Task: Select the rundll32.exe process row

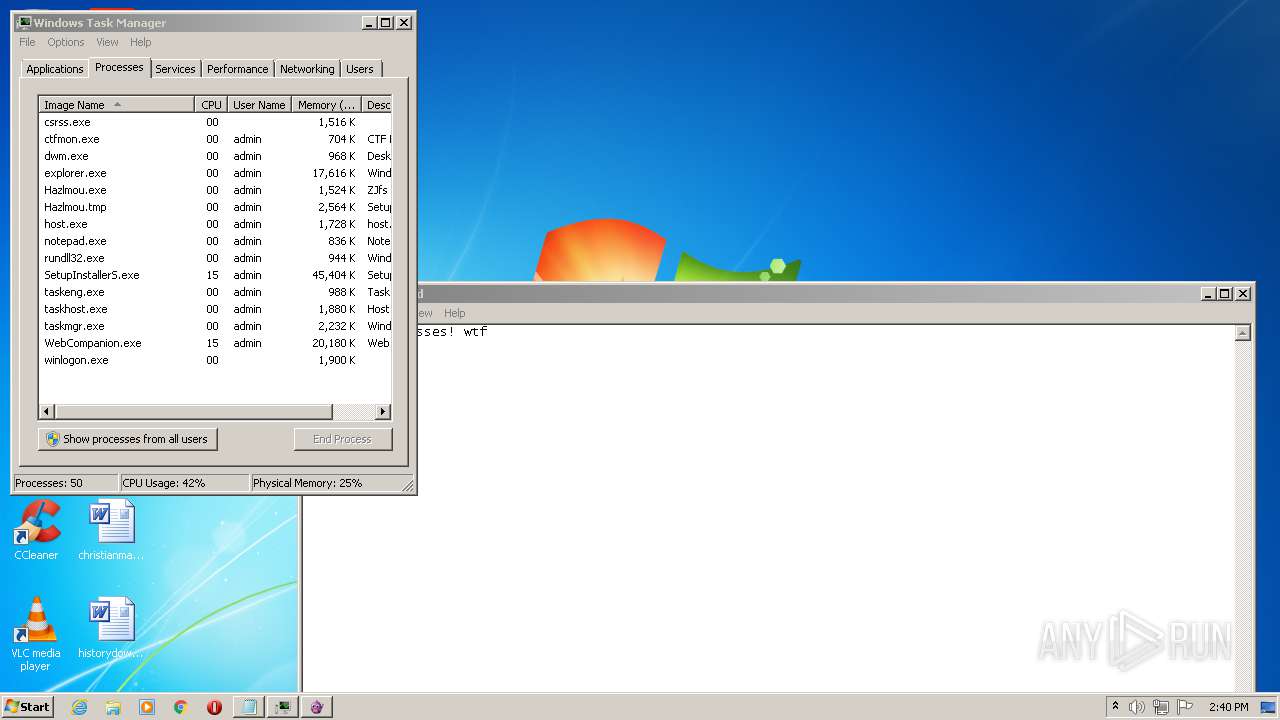Action: (x=215, y=258)
